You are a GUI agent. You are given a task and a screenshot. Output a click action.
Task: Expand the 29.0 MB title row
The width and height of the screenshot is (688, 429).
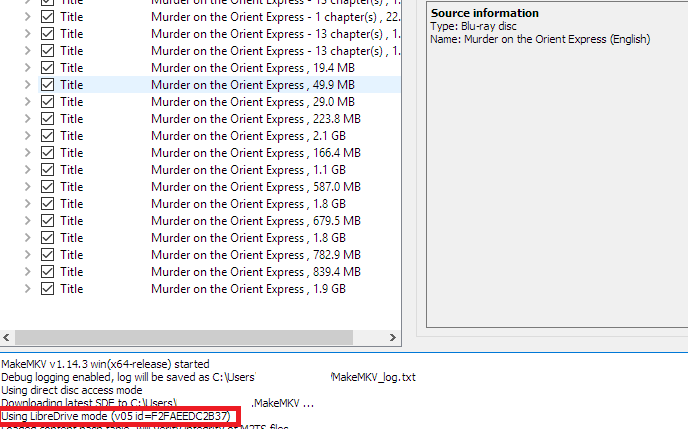[28, 102]
